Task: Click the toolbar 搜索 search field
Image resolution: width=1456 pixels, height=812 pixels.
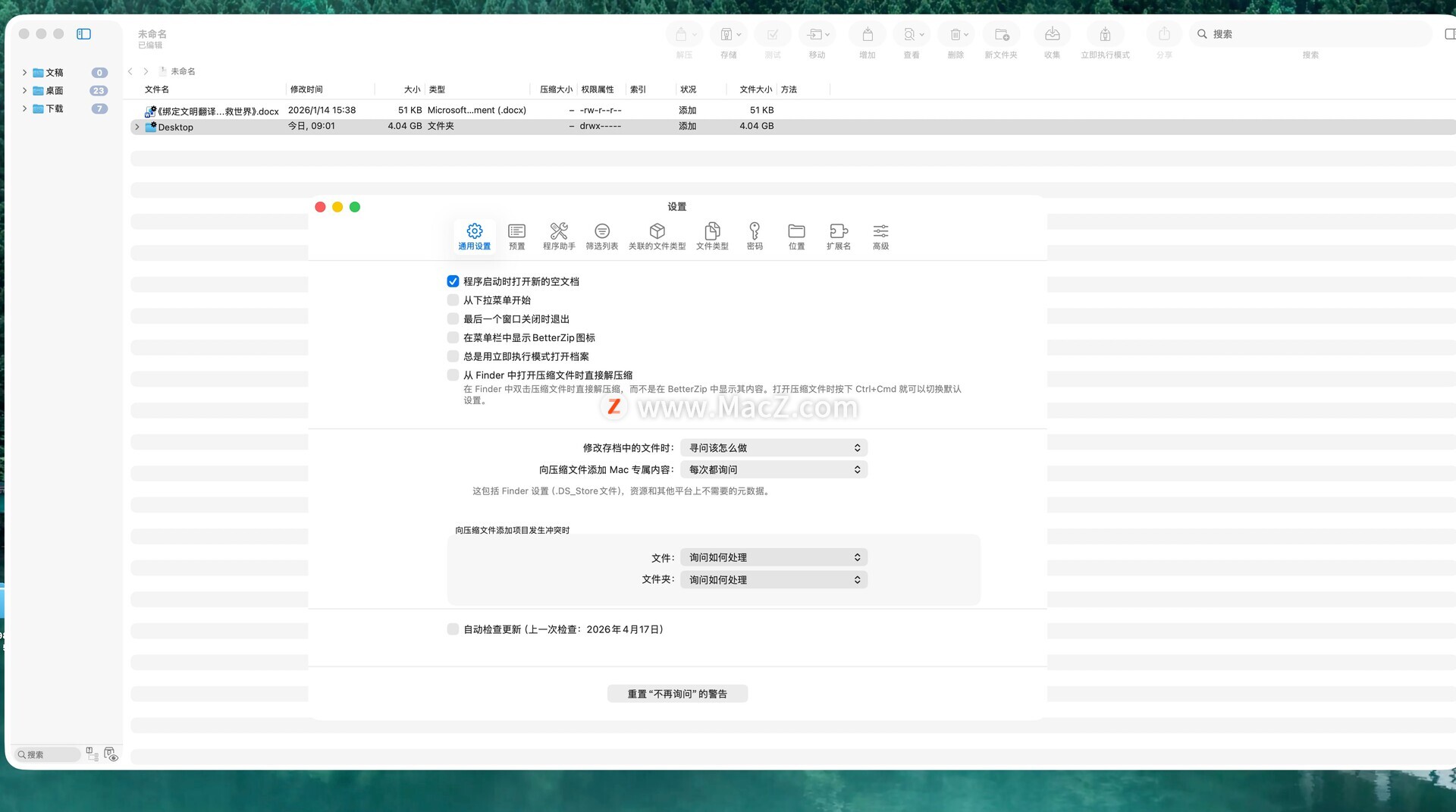Action: pos(1310,34)
